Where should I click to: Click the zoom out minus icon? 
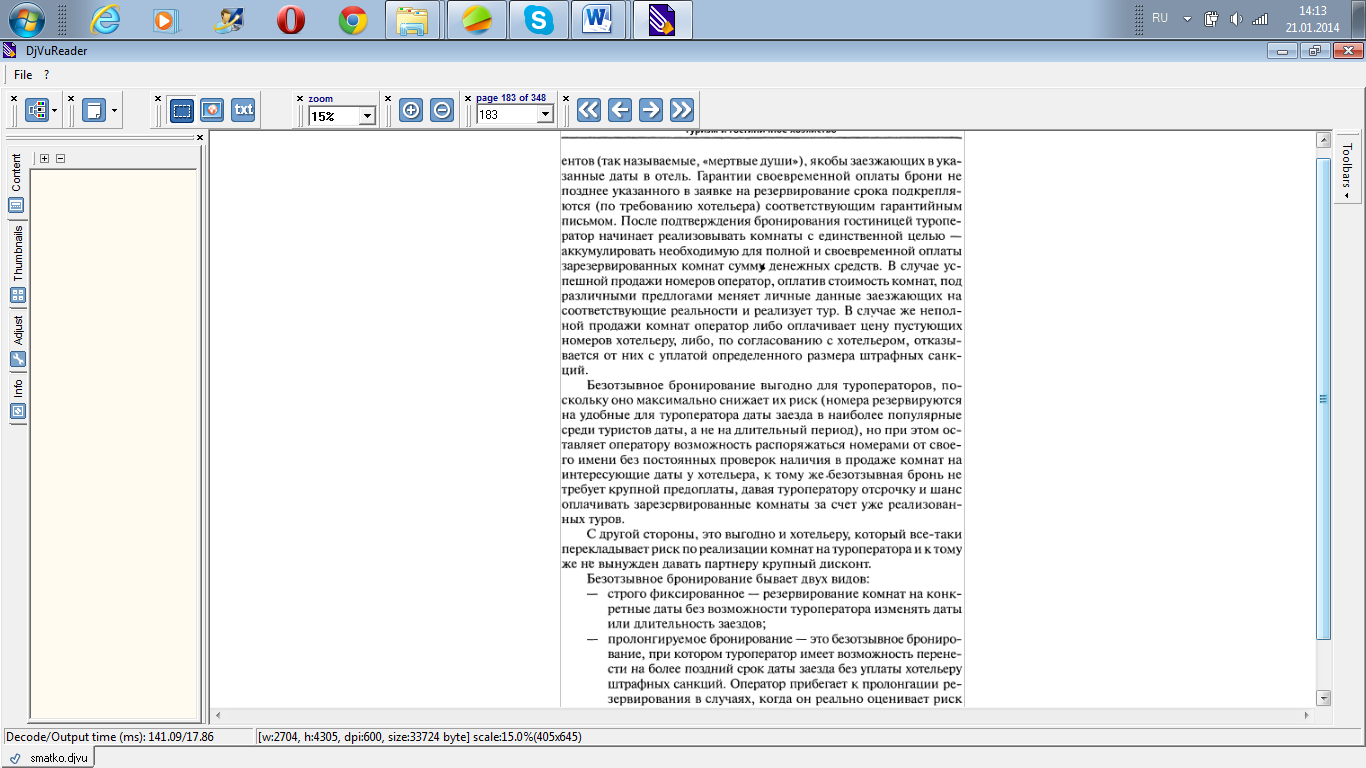click(x=441, y=110)
